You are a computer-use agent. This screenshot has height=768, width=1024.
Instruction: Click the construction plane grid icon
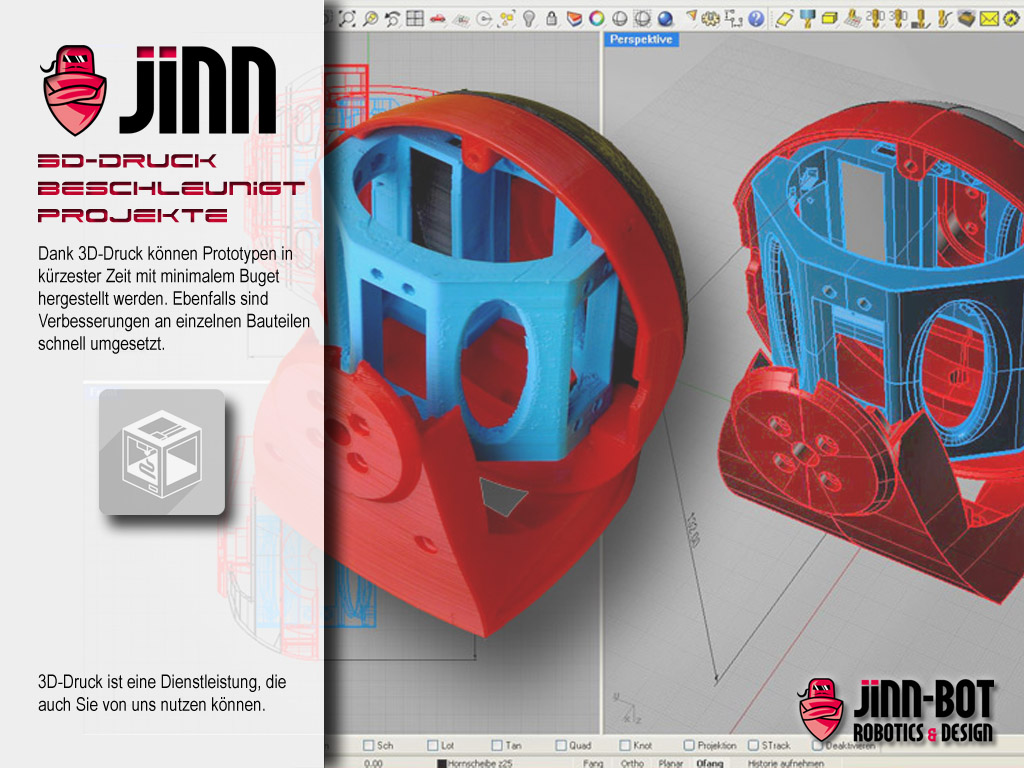click(462, 20)
